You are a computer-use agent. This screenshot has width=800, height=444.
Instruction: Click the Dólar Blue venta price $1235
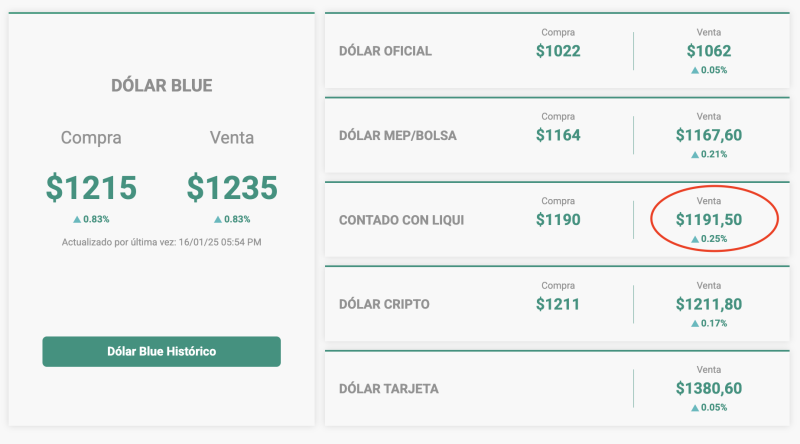tap(232, 187)
